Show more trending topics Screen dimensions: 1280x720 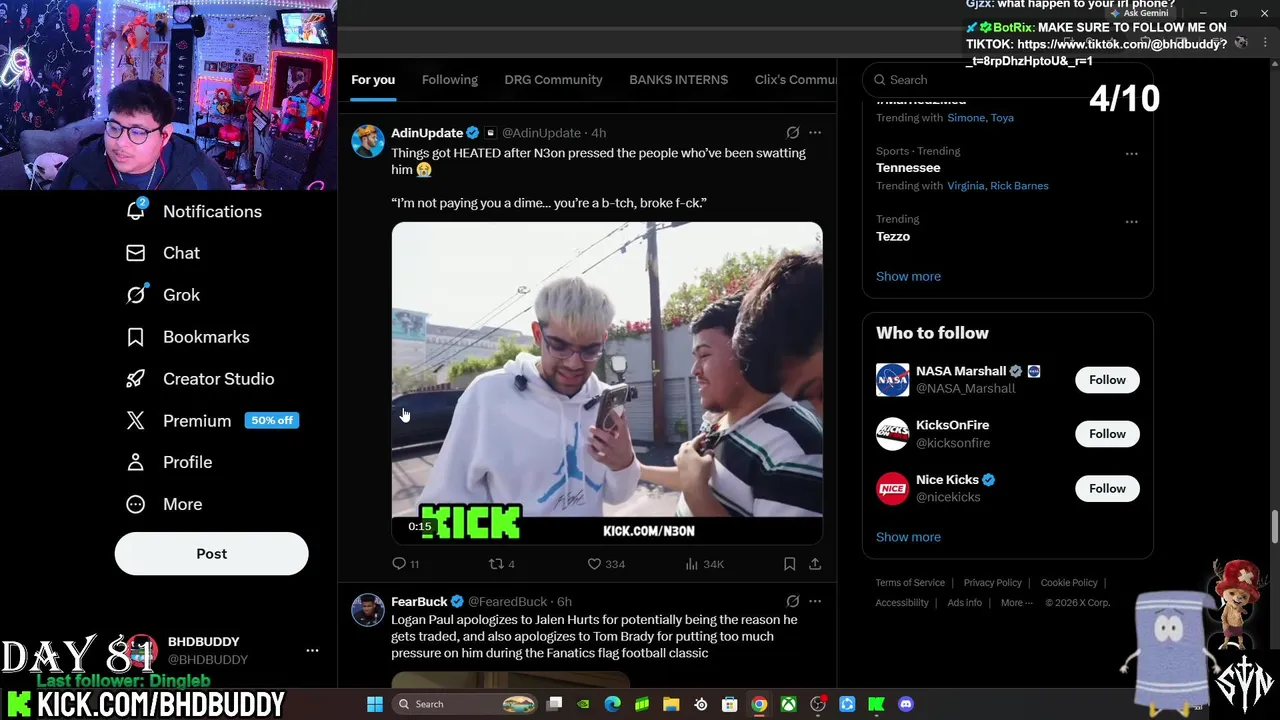[908, 276]
